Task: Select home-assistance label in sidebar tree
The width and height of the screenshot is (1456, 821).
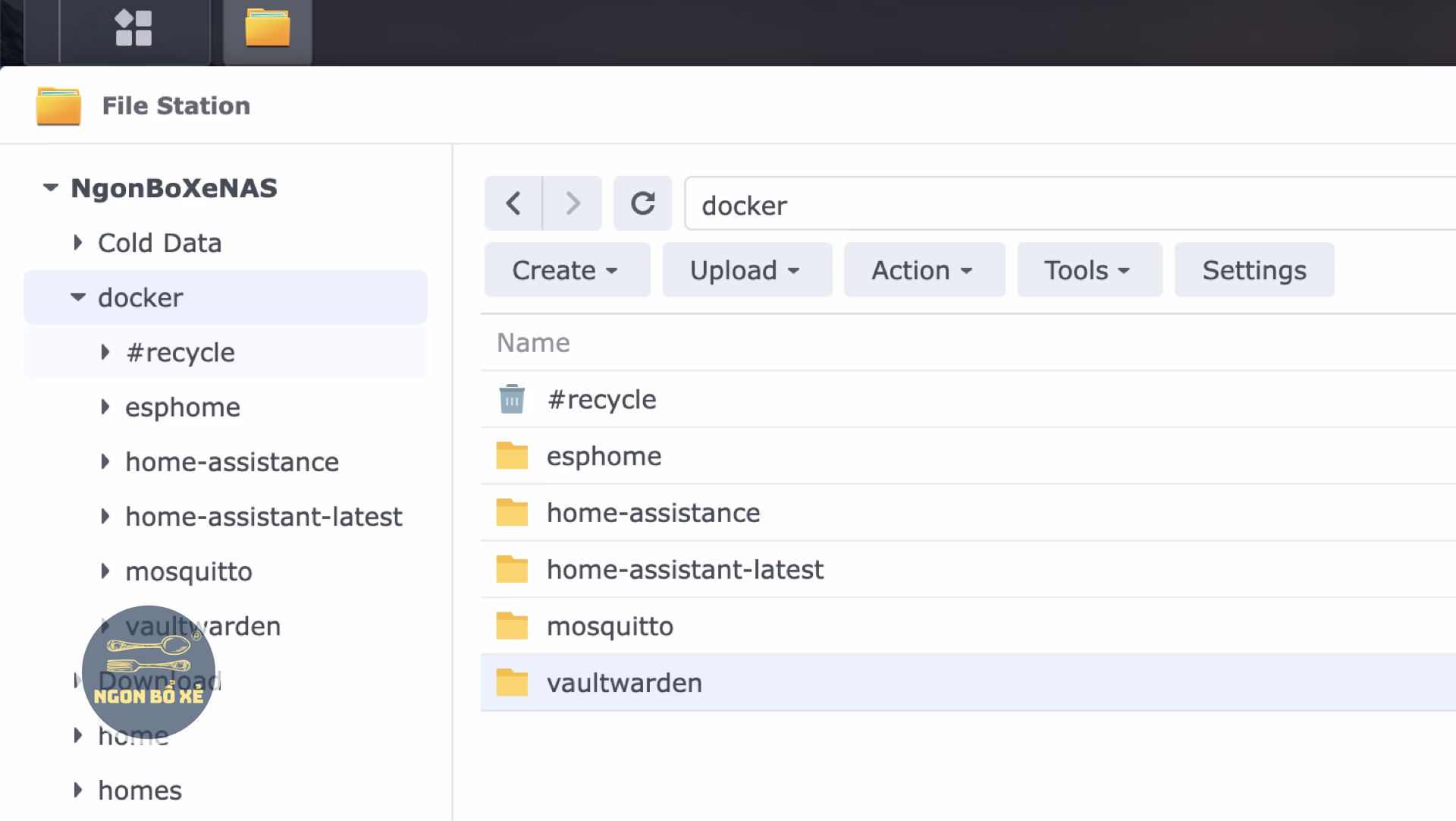Action: (x=232, y=461)
